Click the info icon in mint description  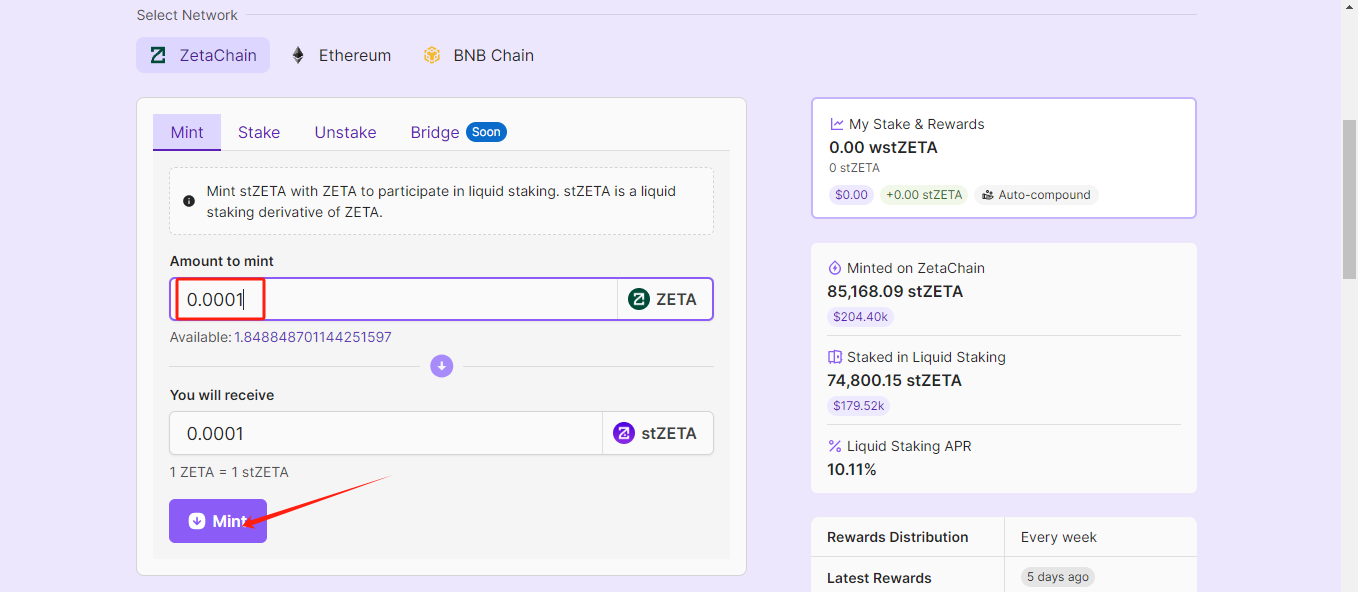[x=189, y=201]
